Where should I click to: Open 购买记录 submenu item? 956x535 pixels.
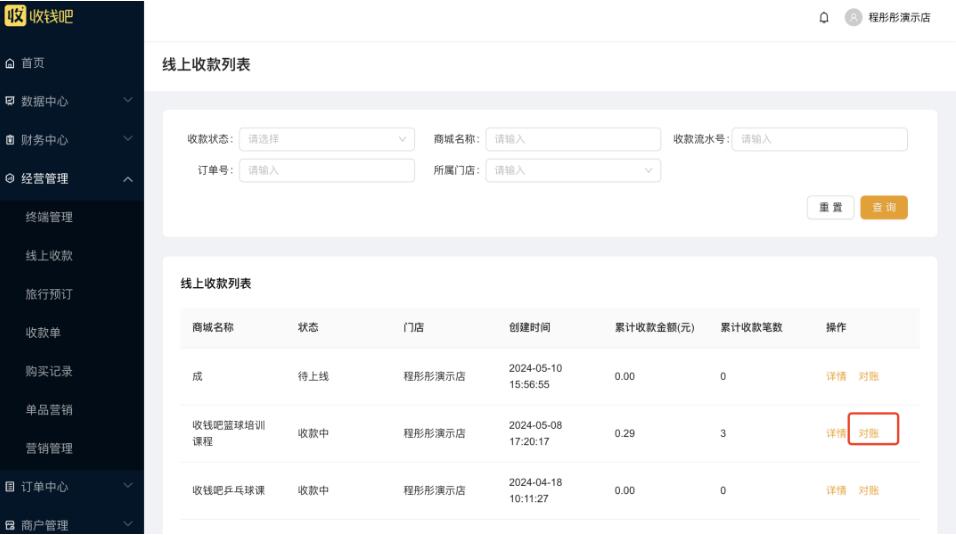[x=49, y=371]
